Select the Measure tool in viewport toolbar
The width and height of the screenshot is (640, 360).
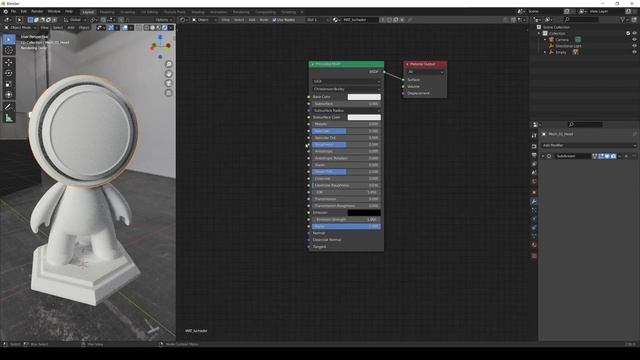(x=9, y=118)
